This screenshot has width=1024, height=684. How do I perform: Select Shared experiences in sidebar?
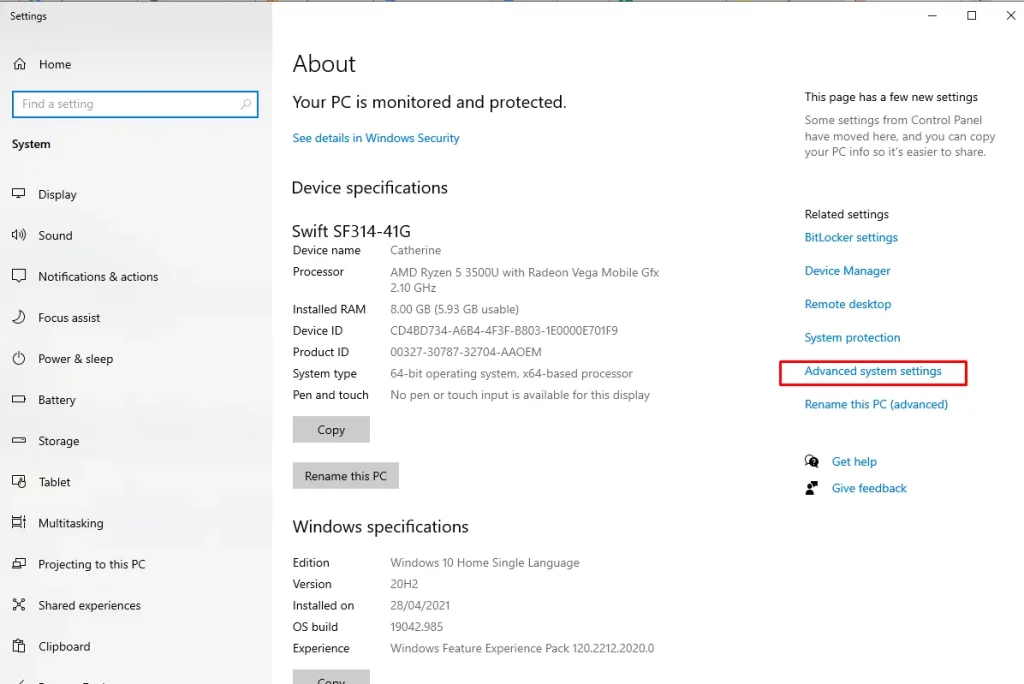(89, 605)
